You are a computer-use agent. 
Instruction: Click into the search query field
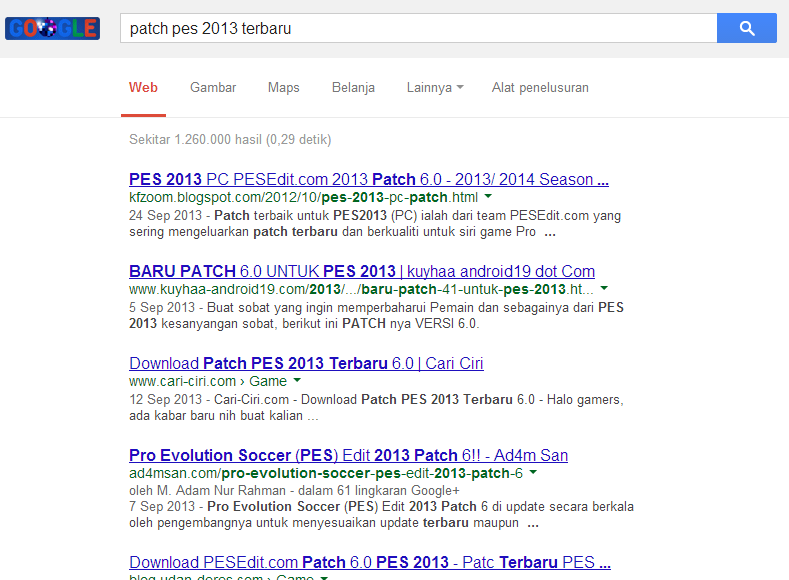point(418,28)
